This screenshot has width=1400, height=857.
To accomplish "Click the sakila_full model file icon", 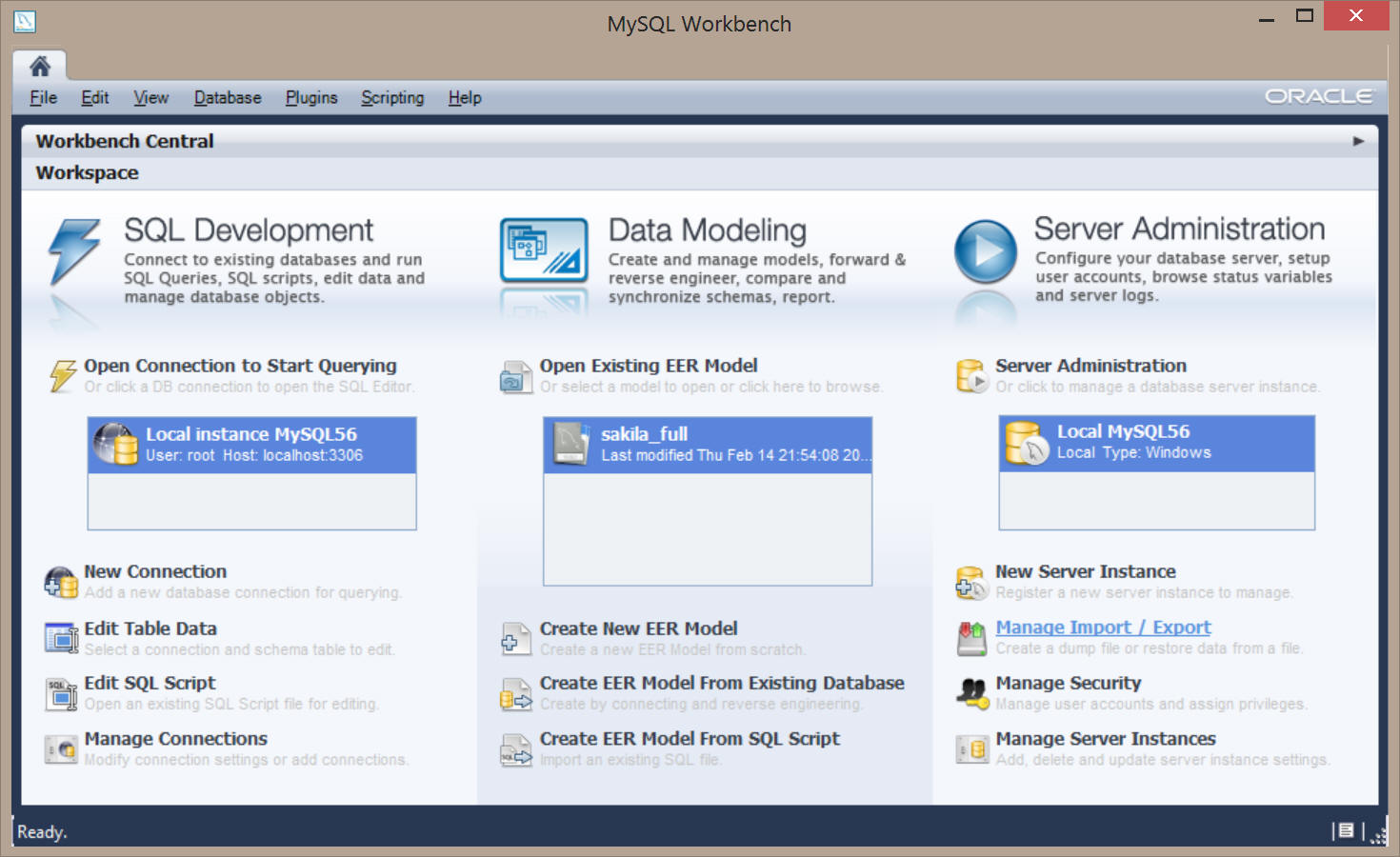I will [571, 444].
